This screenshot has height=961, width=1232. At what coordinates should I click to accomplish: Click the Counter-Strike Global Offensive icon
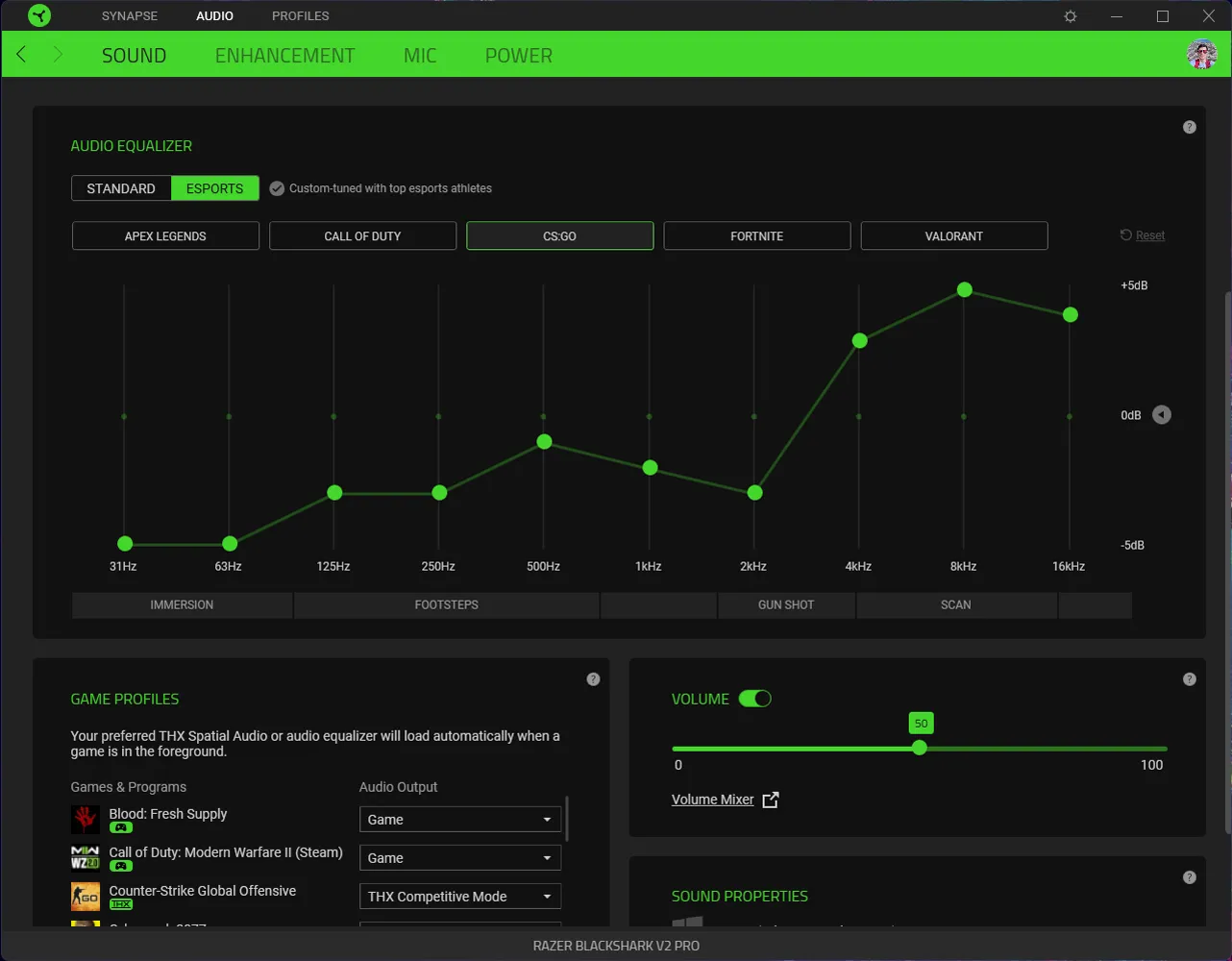86,897
